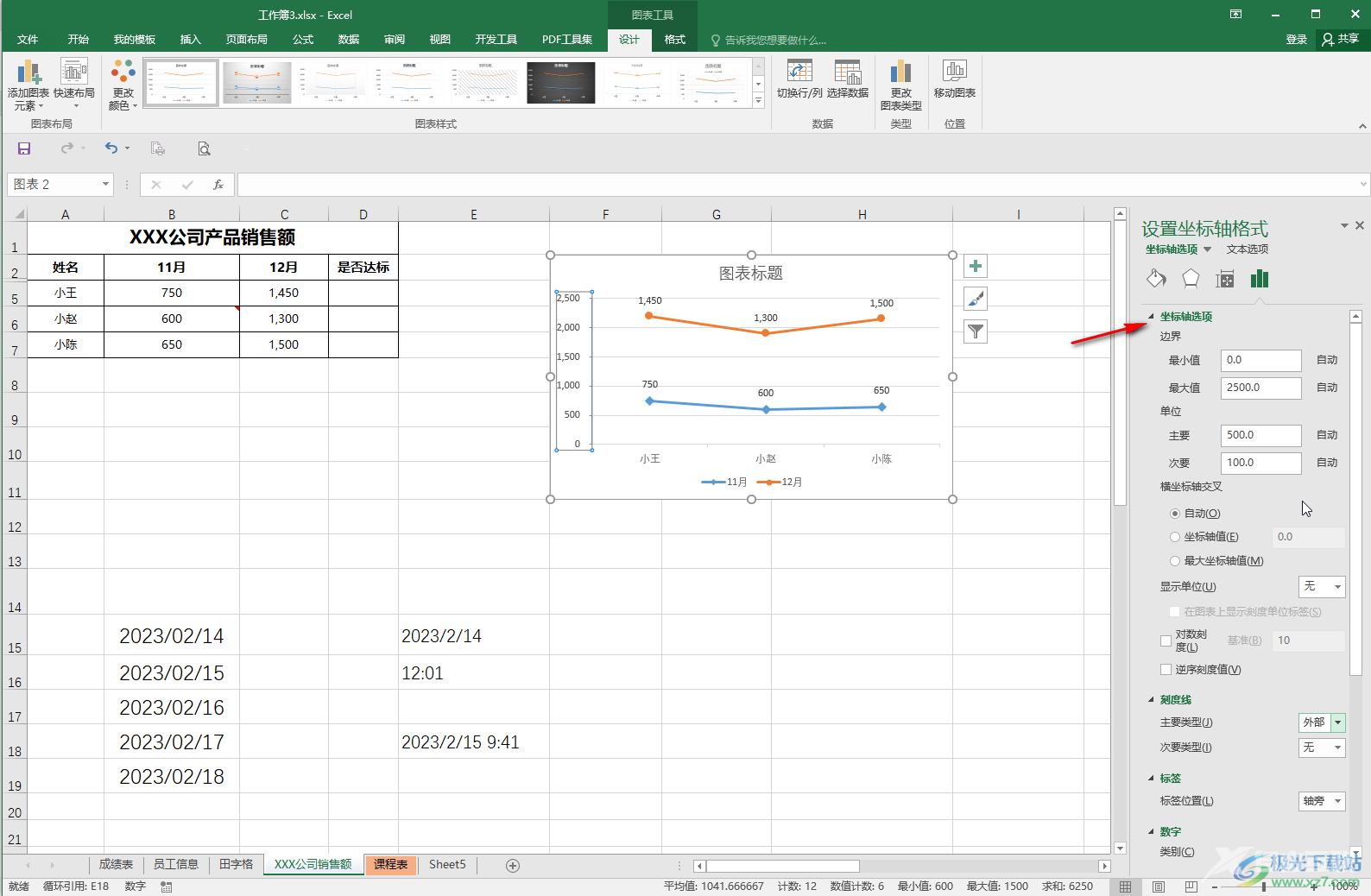Image resolution: width=1371 pixels, height=896 pixels.
Task: Open the Name Box dropdown arrow
Action: 105,184
